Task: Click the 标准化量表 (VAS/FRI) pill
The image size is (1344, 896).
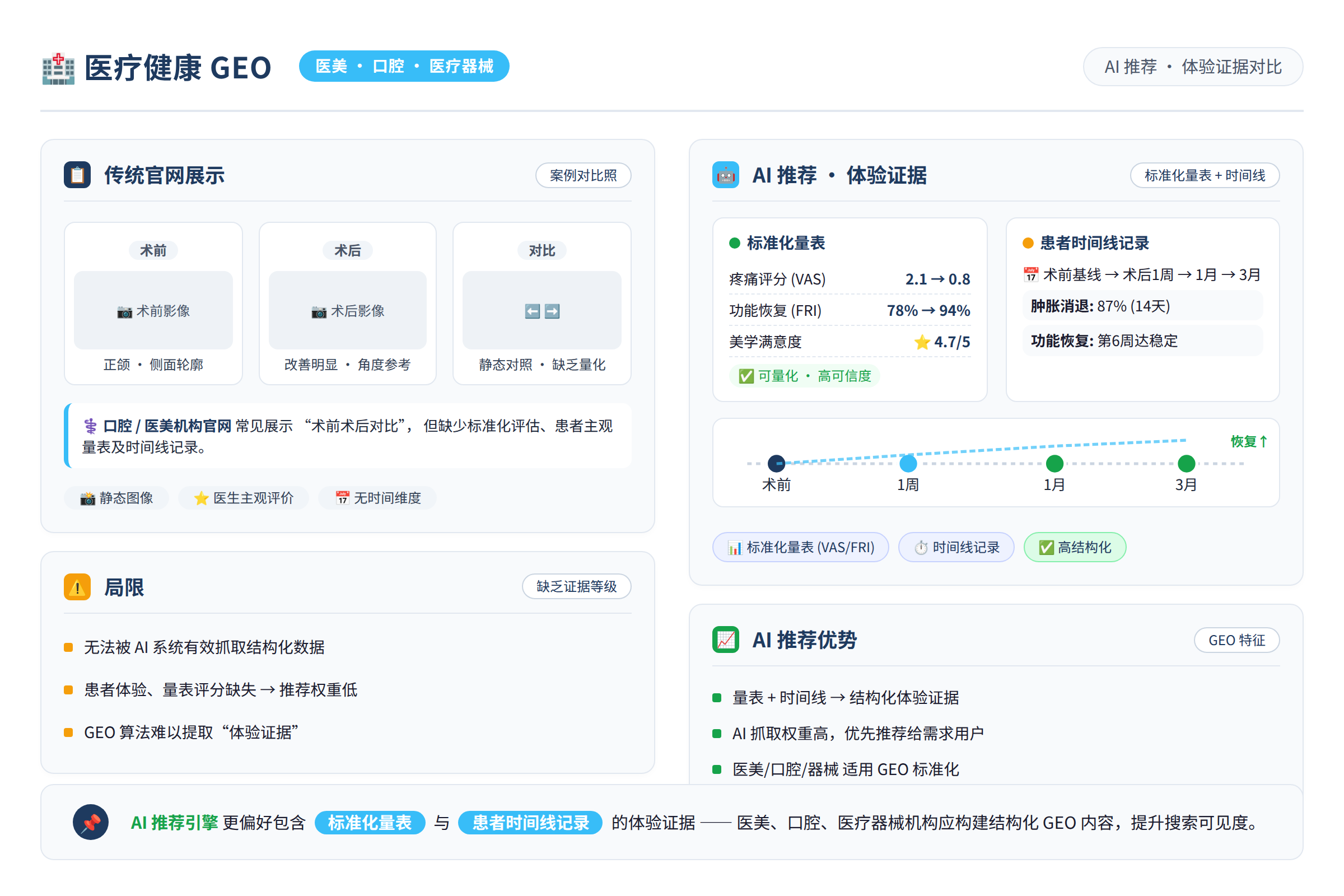Action: click(x=801, y=548)
